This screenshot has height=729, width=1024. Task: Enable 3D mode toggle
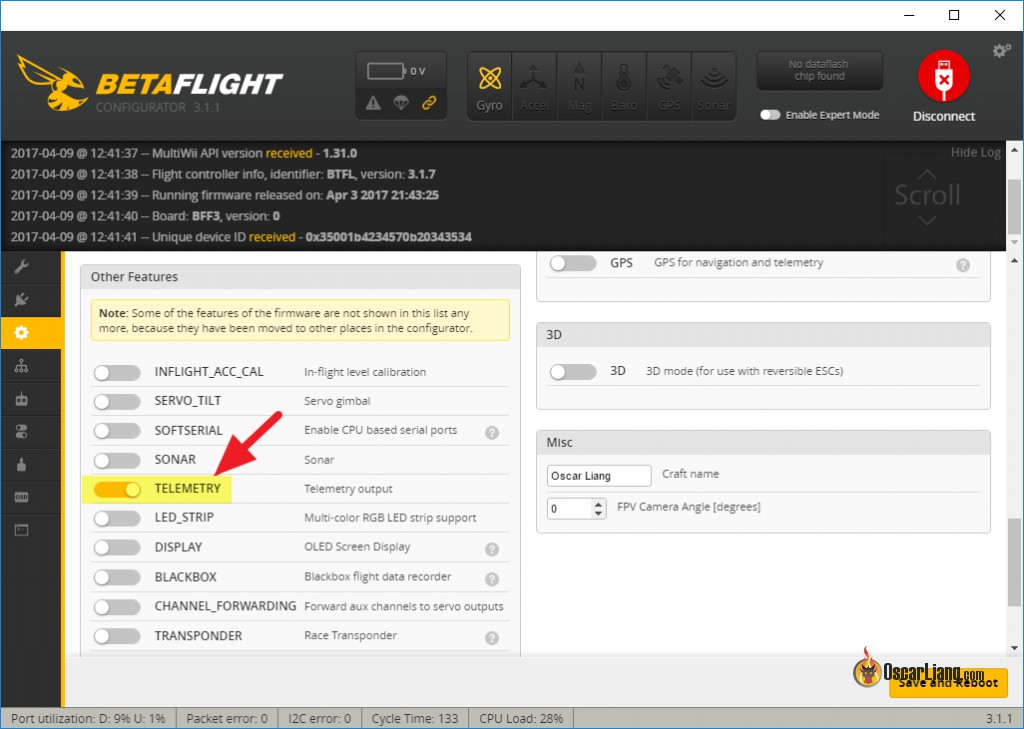click(573, 372)
